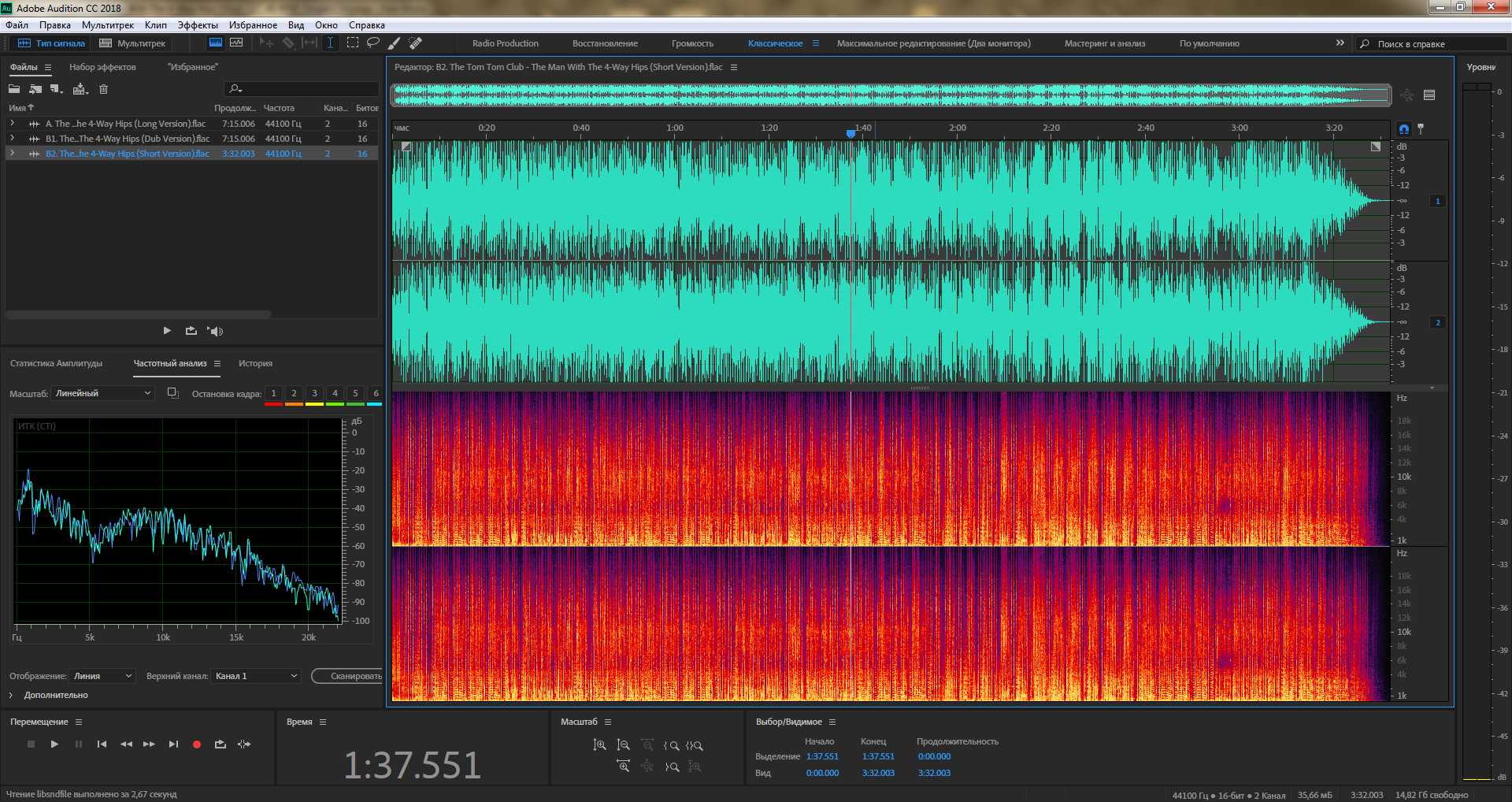This screenshot has width=1512, height=802.
Task: Toggle frame hold button 1
Action: tap(273, 393)
